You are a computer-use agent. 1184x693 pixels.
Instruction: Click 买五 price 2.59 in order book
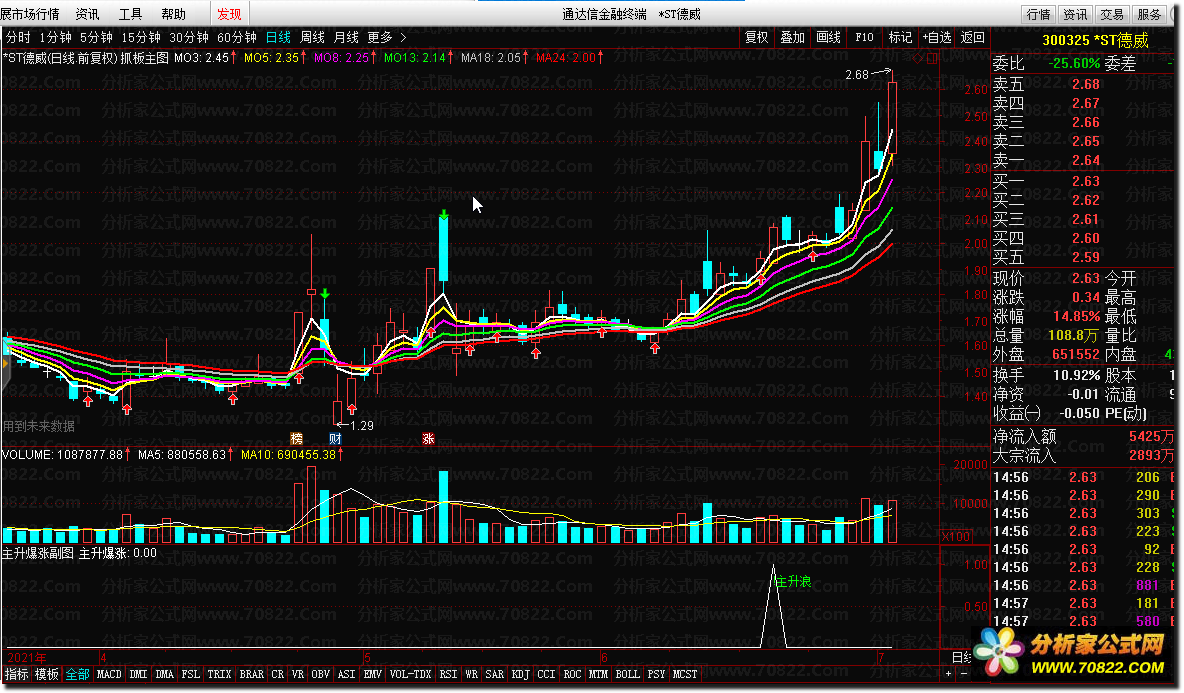point(1085,257)
